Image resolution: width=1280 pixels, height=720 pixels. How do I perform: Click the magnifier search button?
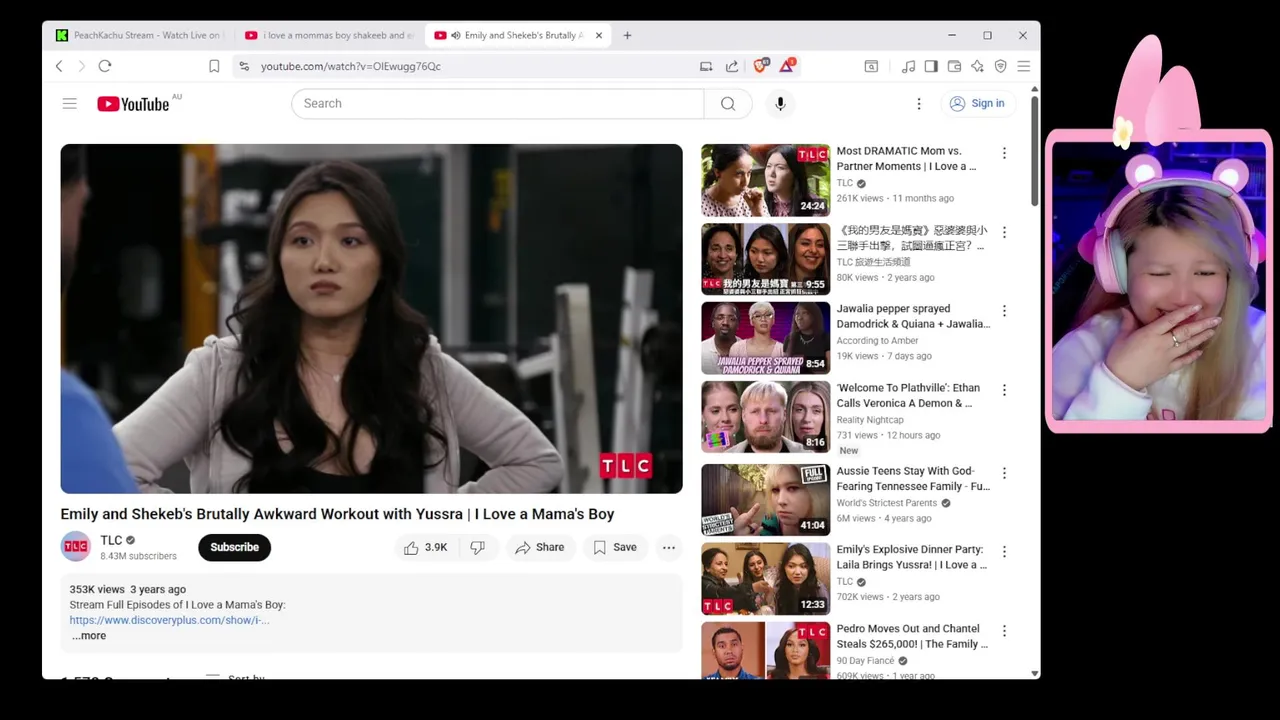[x=728, y=103]
